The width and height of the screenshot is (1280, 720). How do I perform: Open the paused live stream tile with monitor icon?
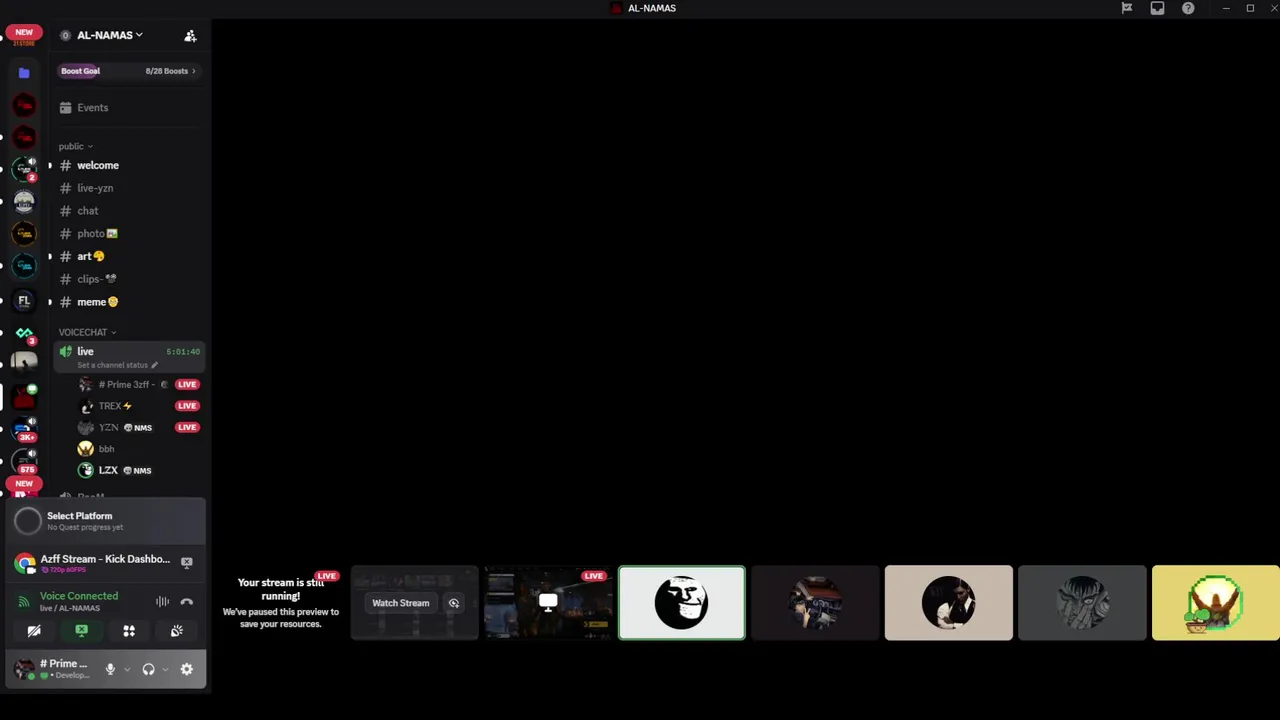coord(548,603)
